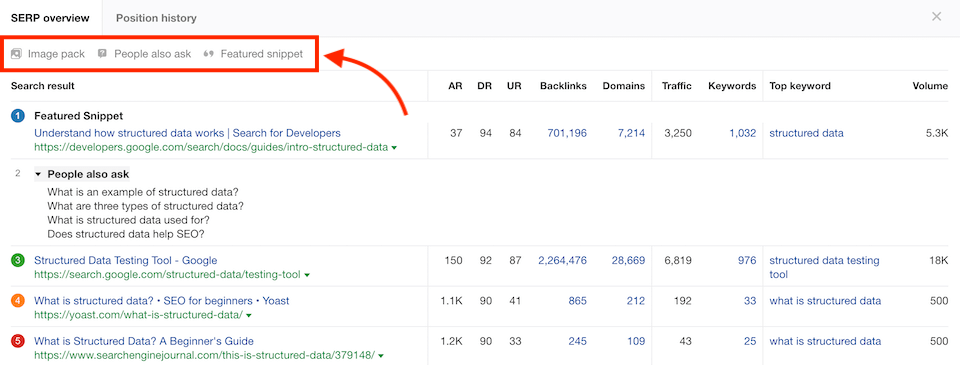Click the UR column header
The width and height of the screenshot is (960, 365).
(514, 86)
